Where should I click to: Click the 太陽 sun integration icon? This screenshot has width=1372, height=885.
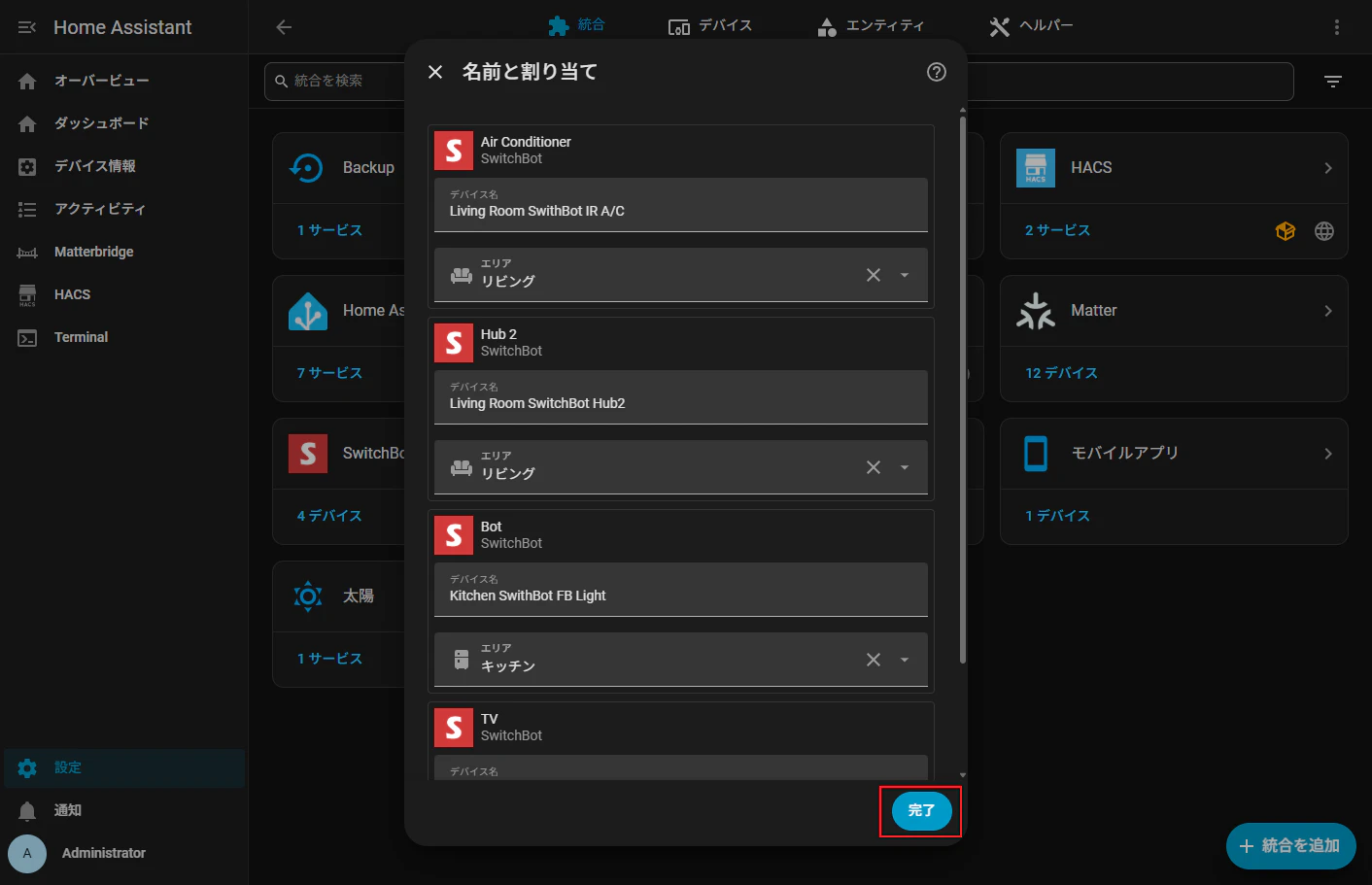[x=308, y=596]
